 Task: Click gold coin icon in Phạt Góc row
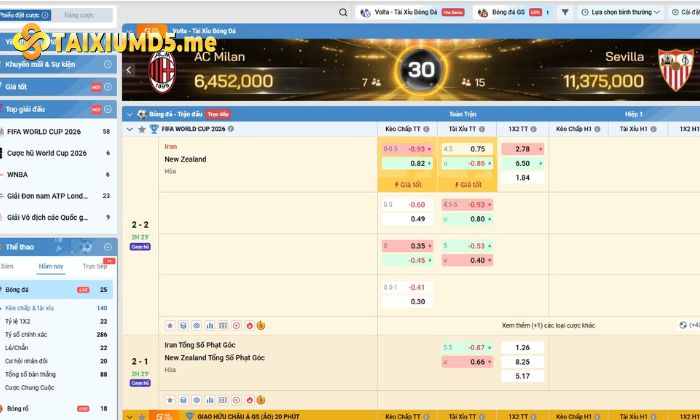point(261,400)
